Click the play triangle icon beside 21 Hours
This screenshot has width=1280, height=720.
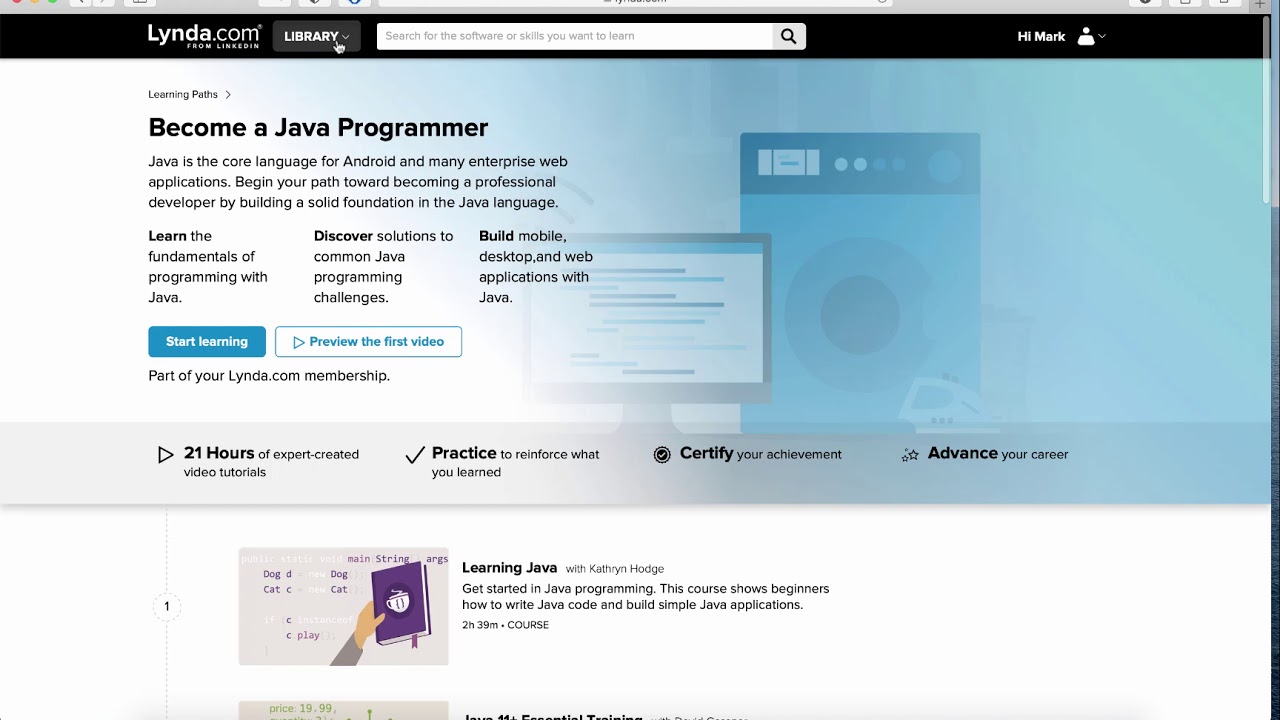[x=165, y=455]
